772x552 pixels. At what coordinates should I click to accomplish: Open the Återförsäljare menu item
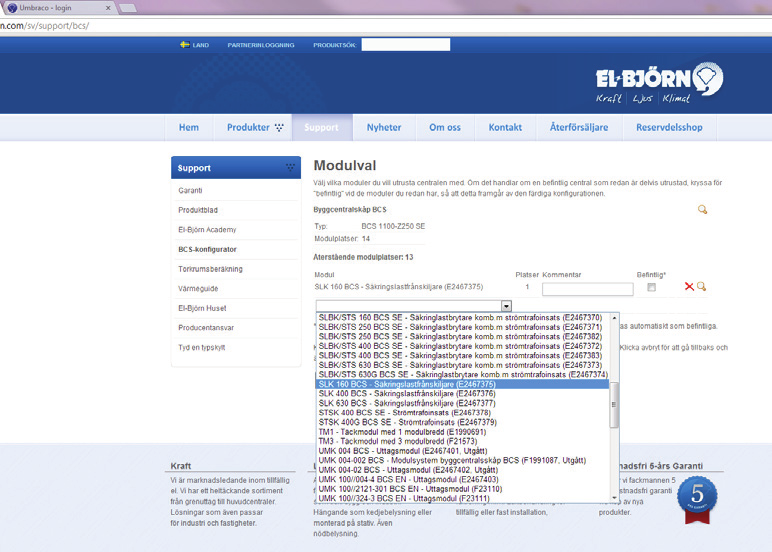[x=579, y=128]
